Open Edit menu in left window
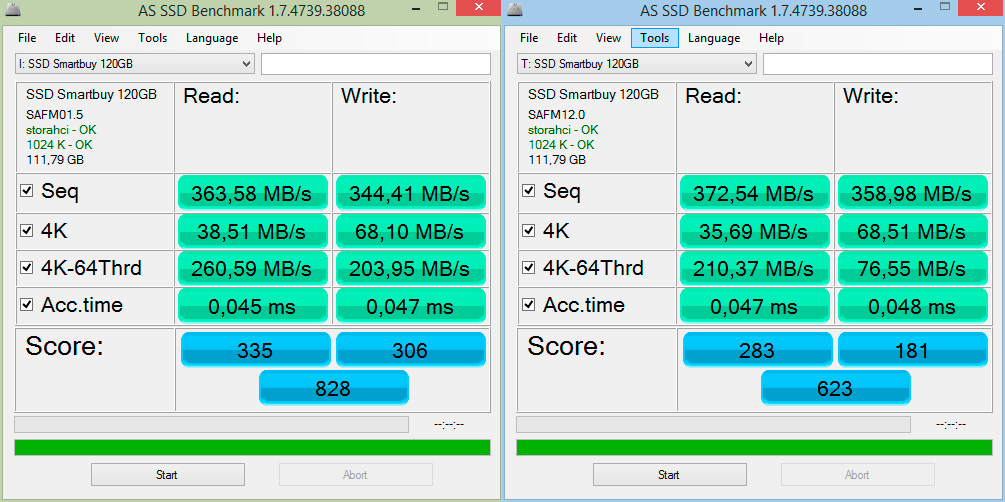The height and width of the screenshot is (502, 1005). click(x=65, y=38)
